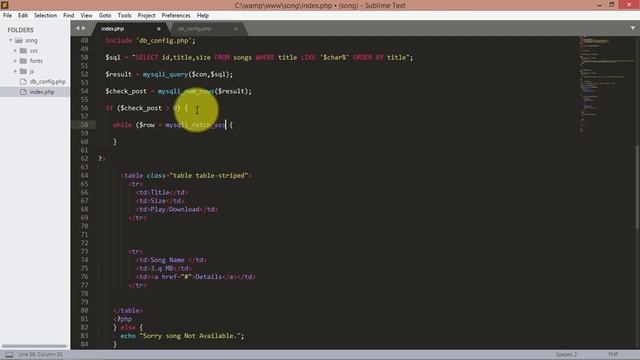
Task: Click line number 64 in gutter
Action: point(84,176)
